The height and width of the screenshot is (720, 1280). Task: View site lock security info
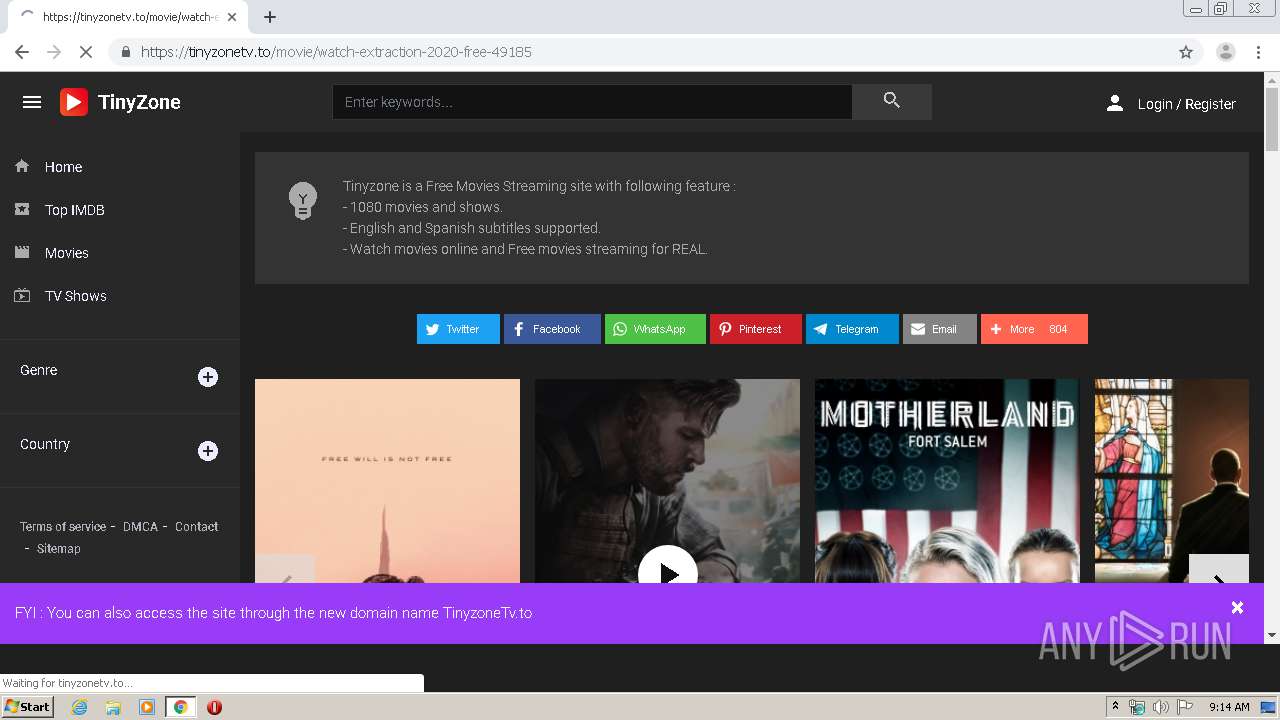[125, 52]
